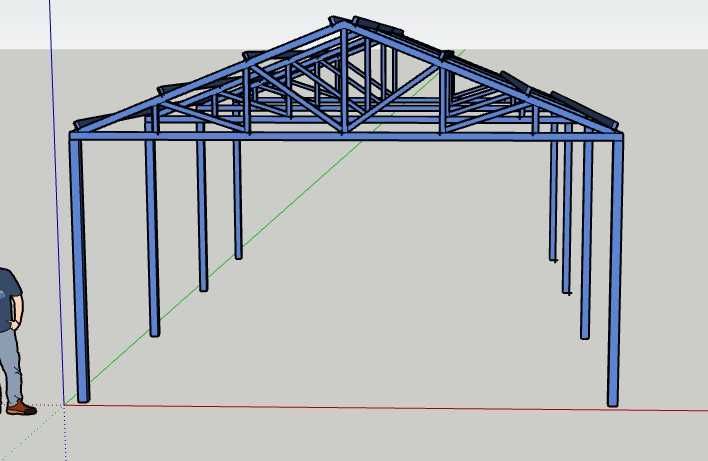
Task: Click the central king post of the front truss
Action: tap(344, 80)
